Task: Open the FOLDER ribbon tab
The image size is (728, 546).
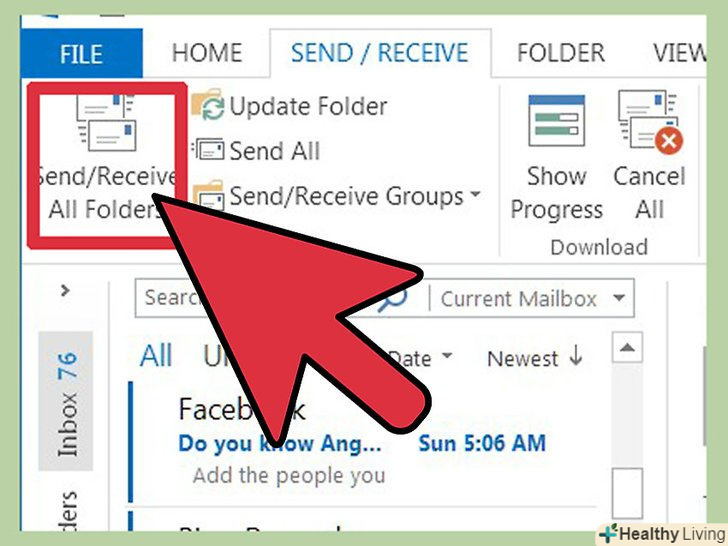Action: (561, 53)
